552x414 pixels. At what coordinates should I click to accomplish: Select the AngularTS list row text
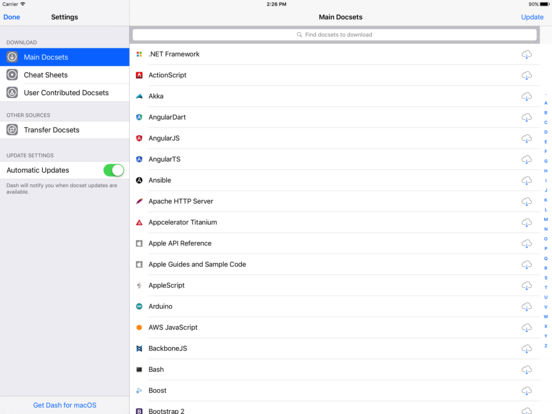(x=164, y=159)
